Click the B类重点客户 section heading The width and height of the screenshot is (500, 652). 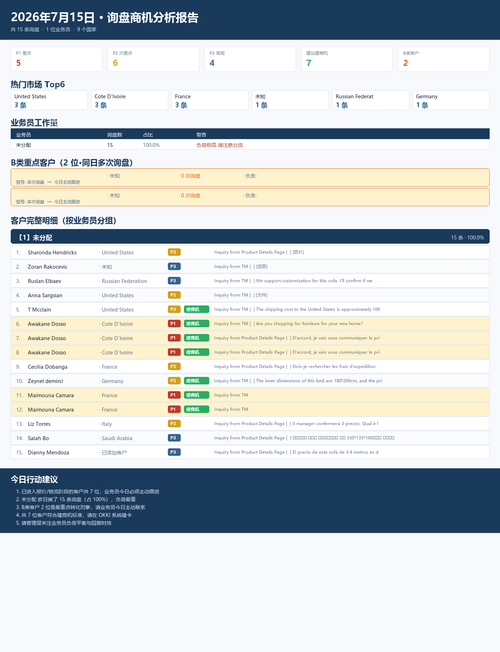coord(72,163)
